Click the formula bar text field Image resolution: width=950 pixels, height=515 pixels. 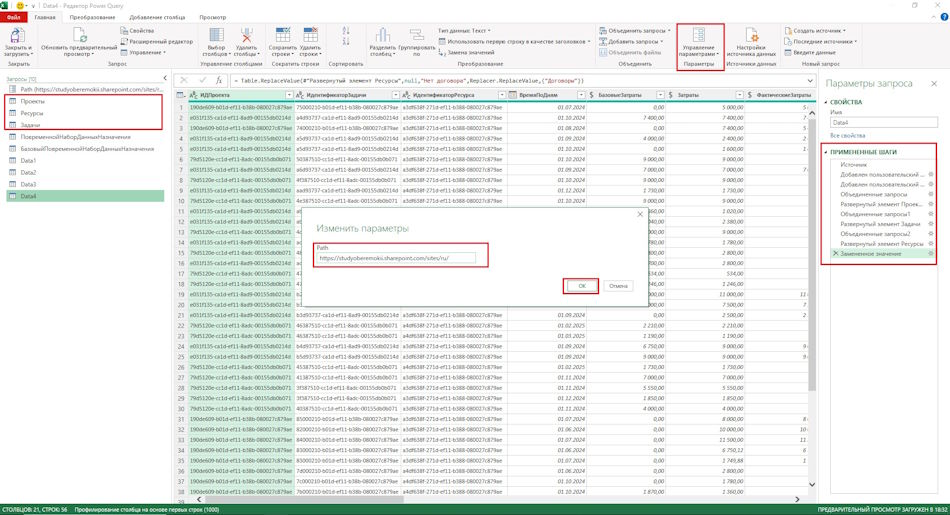(x=516, y=81)
